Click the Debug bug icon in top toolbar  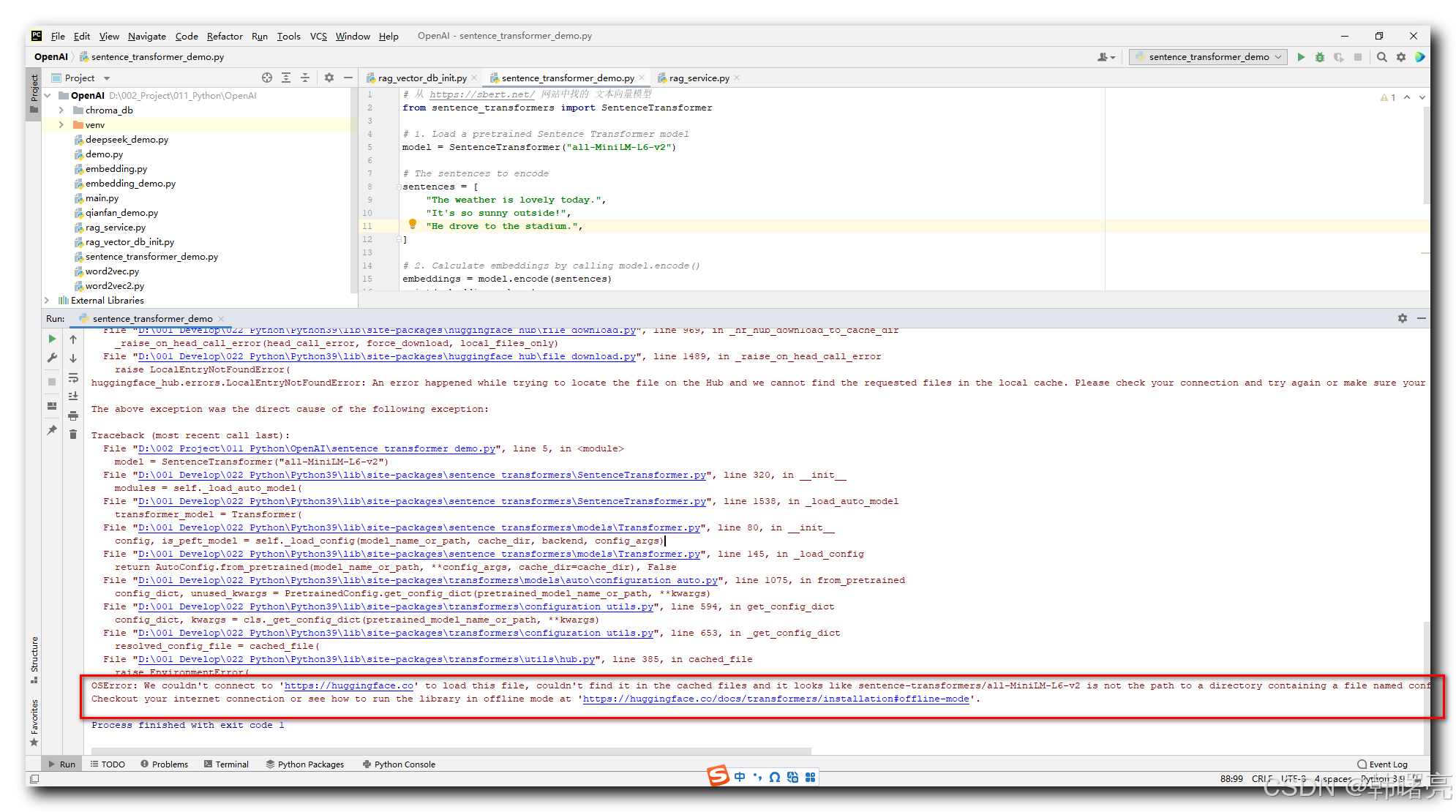pyautogui.click(x=1320, y=57)
